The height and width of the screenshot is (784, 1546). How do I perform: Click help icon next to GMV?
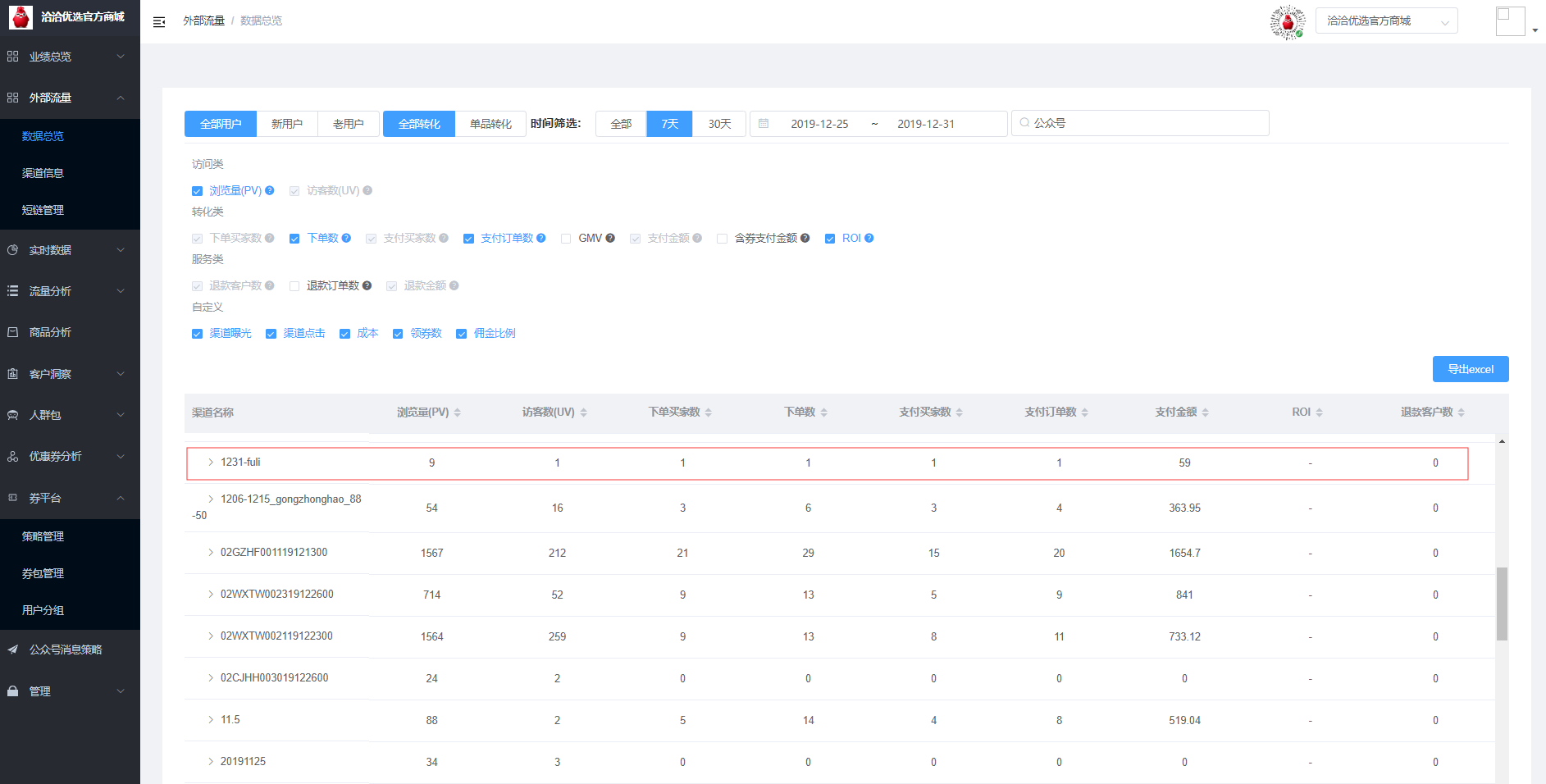610,238
